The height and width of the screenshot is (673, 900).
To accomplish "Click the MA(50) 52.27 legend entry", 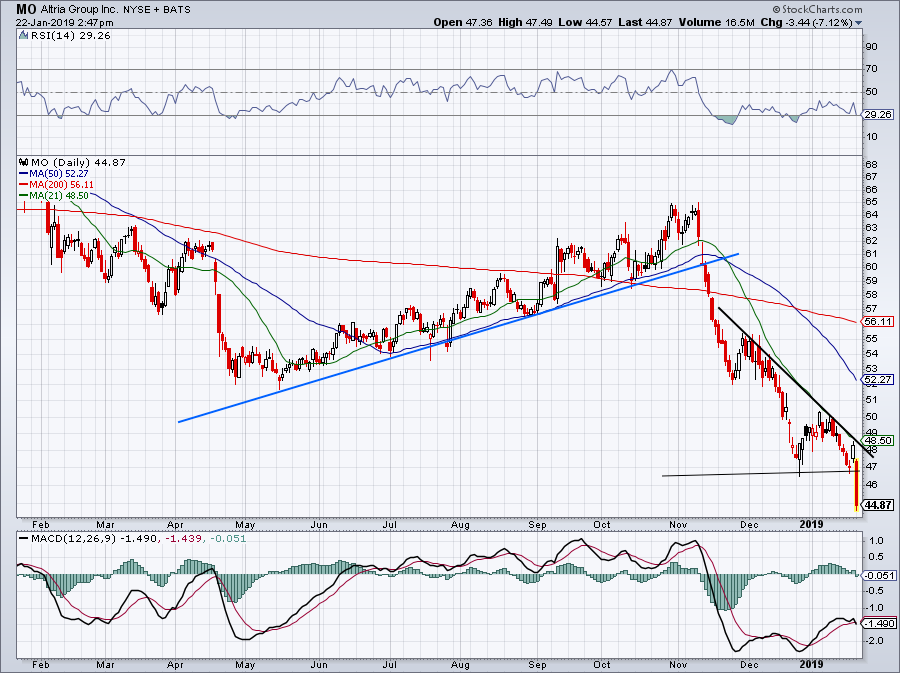I will click(59, 173).
